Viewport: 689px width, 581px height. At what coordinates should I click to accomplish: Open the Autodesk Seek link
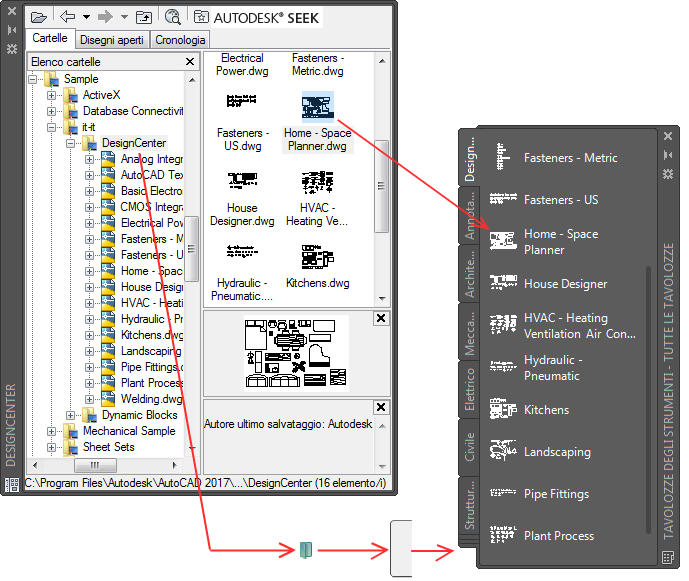pos(266,18)
